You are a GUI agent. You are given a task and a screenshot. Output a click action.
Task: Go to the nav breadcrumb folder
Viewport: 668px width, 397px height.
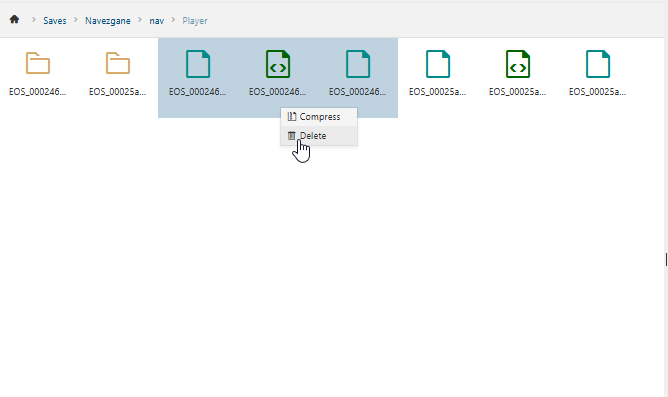(156, 20)
